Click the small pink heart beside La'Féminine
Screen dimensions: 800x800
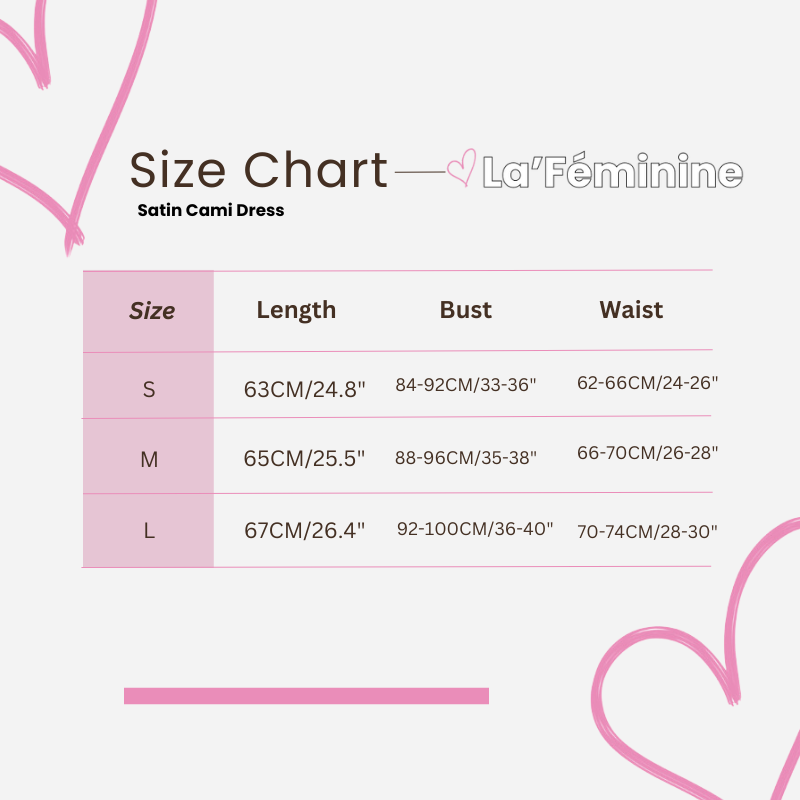[460, 170]
